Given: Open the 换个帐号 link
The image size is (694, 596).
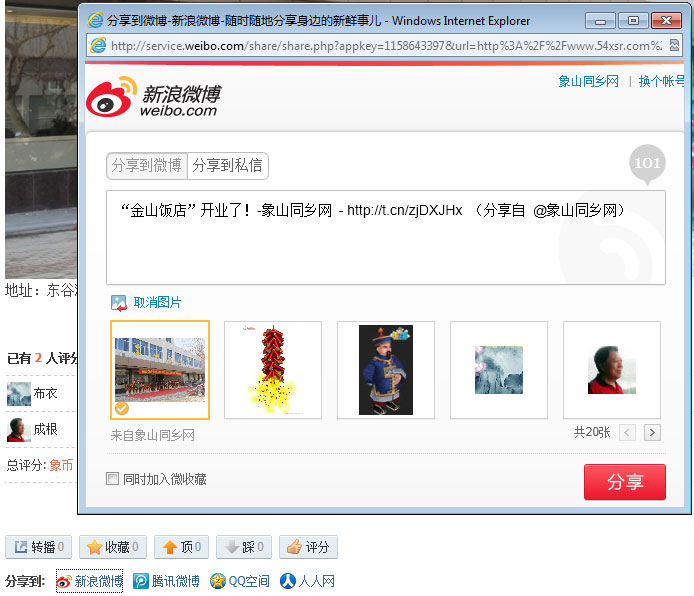Looking at the screenshot, I should tap(663, 82).
